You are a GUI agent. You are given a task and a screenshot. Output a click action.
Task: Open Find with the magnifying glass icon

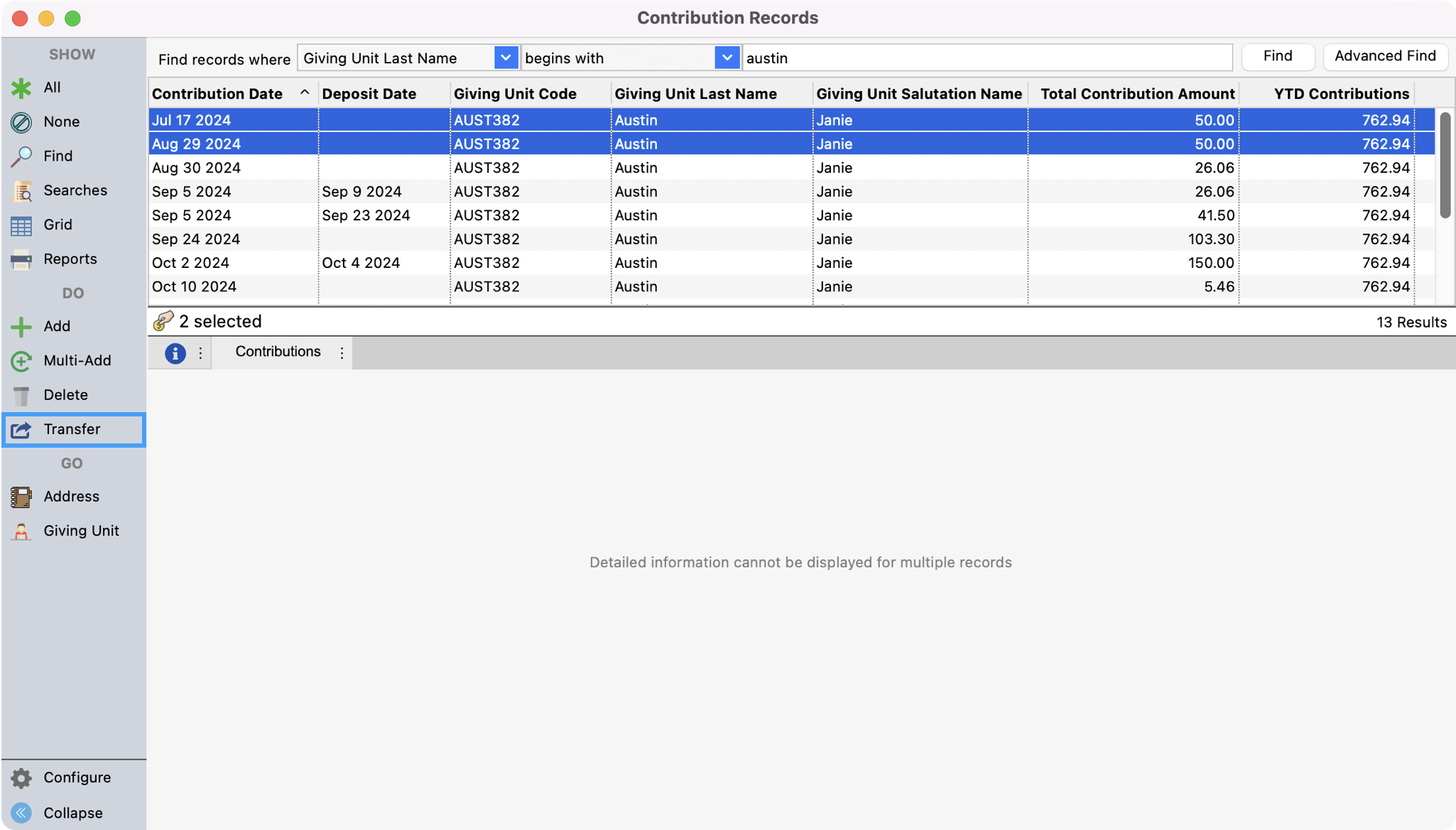pyautogui.click(x=21, y=156)
